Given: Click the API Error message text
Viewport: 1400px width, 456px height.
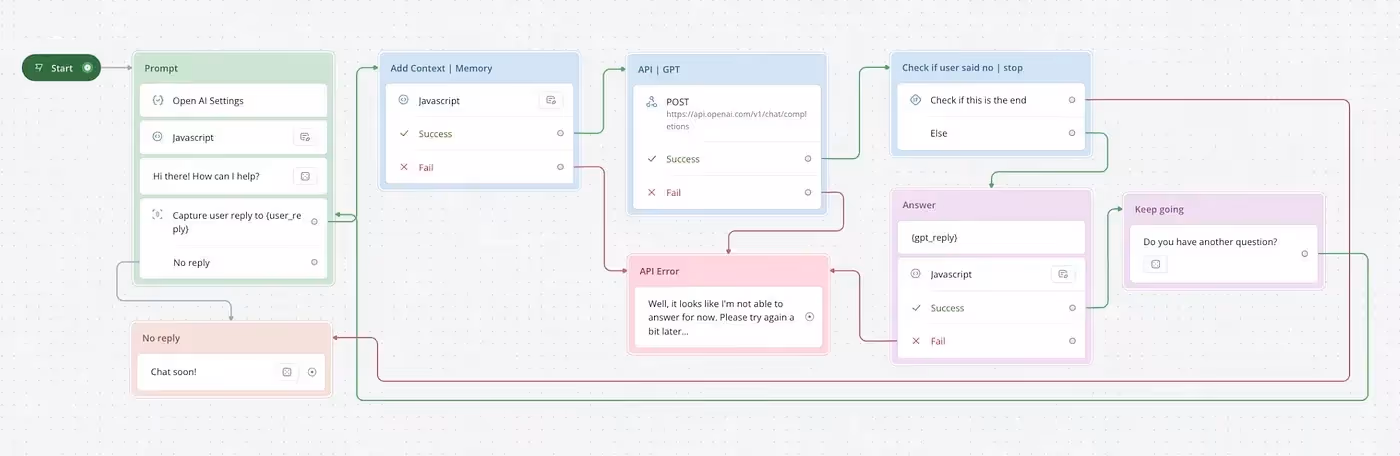Looking at the screenshot, I should [719, 317].
